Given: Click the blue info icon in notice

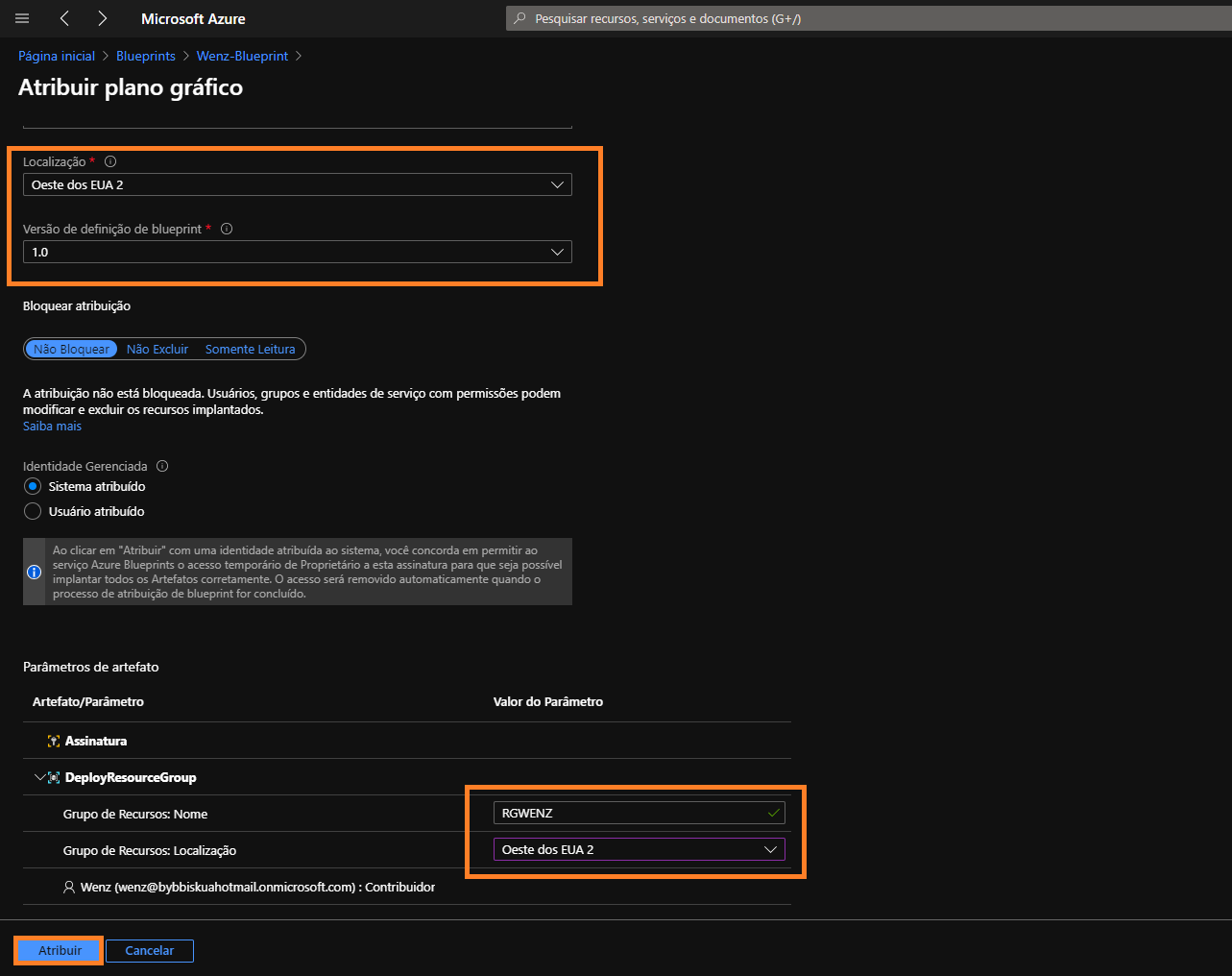Looking at the screenshot, I should (x=35, y=572).
